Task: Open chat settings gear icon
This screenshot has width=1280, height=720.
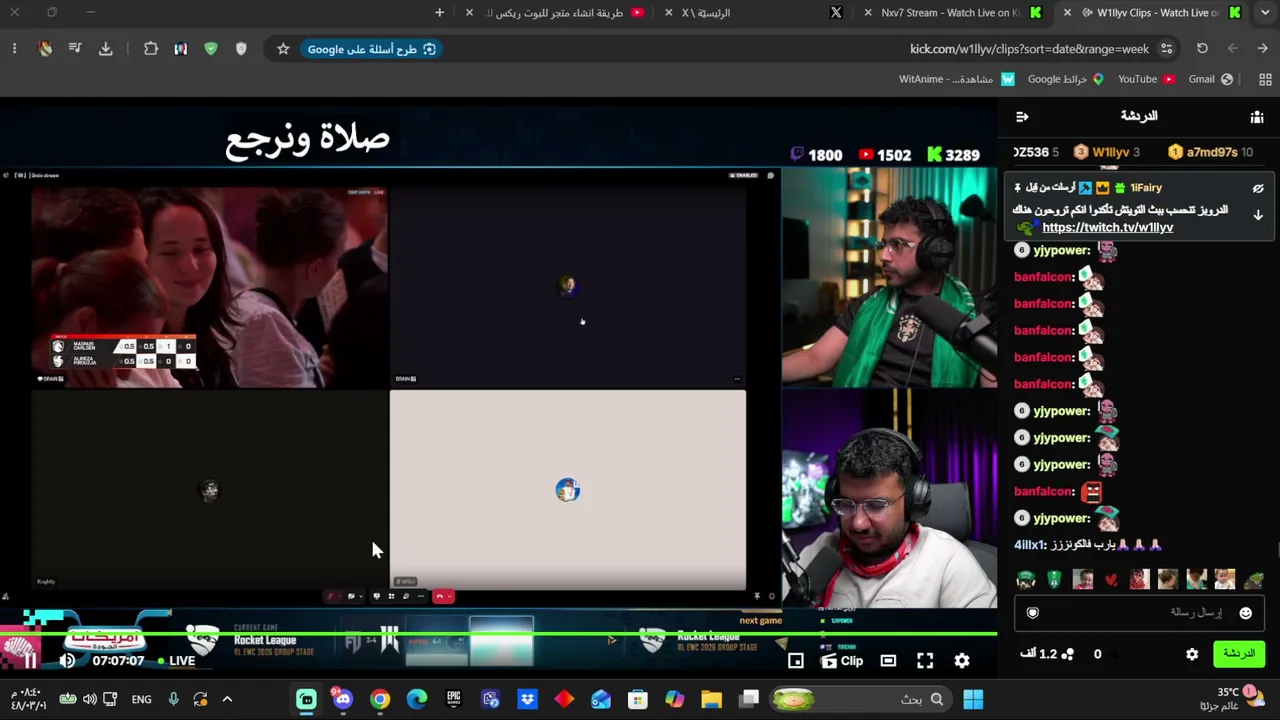Action: [x=1192, y=654]
